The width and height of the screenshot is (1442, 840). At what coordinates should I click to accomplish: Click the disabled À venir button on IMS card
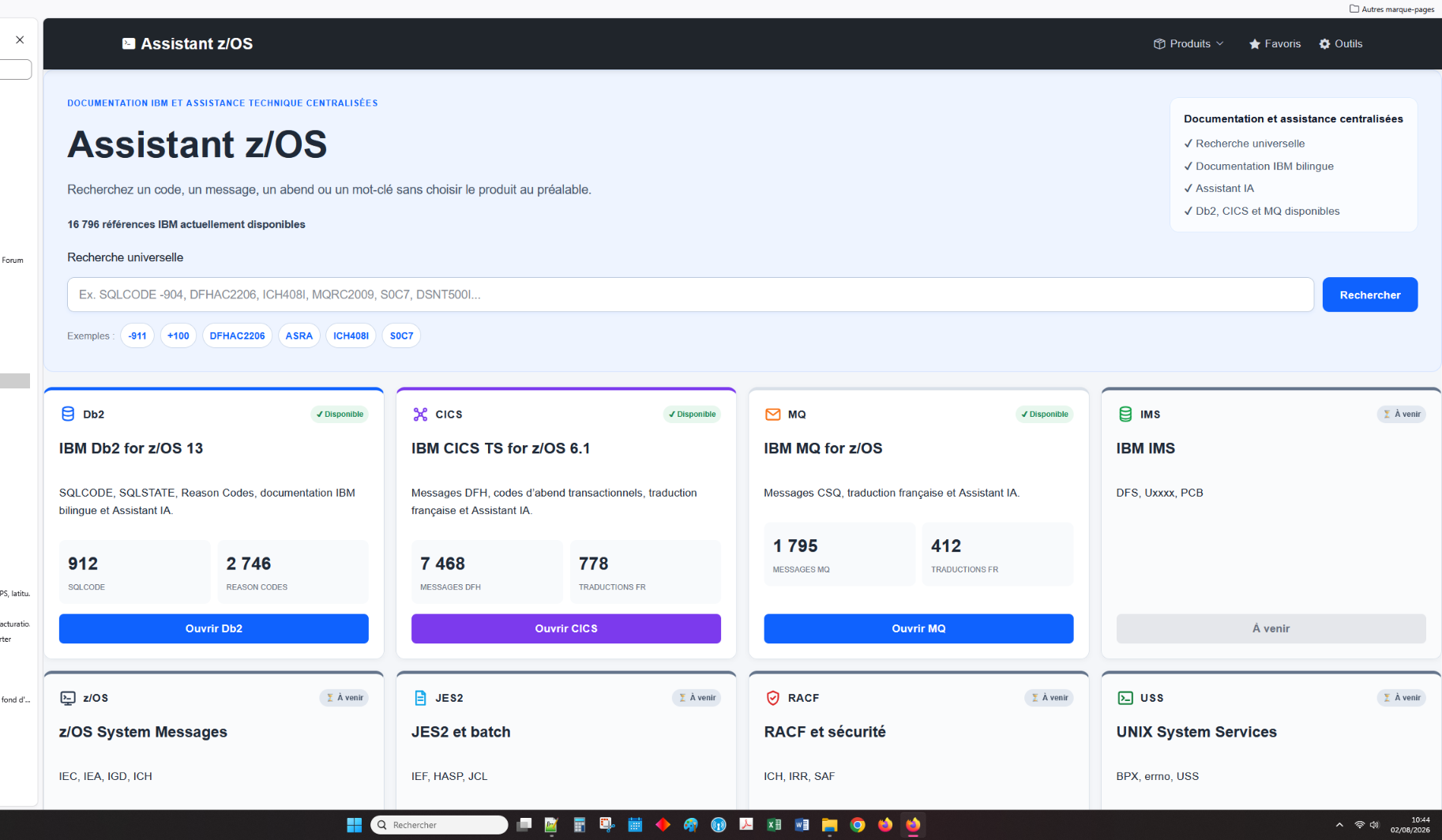tap(1271, 628)
